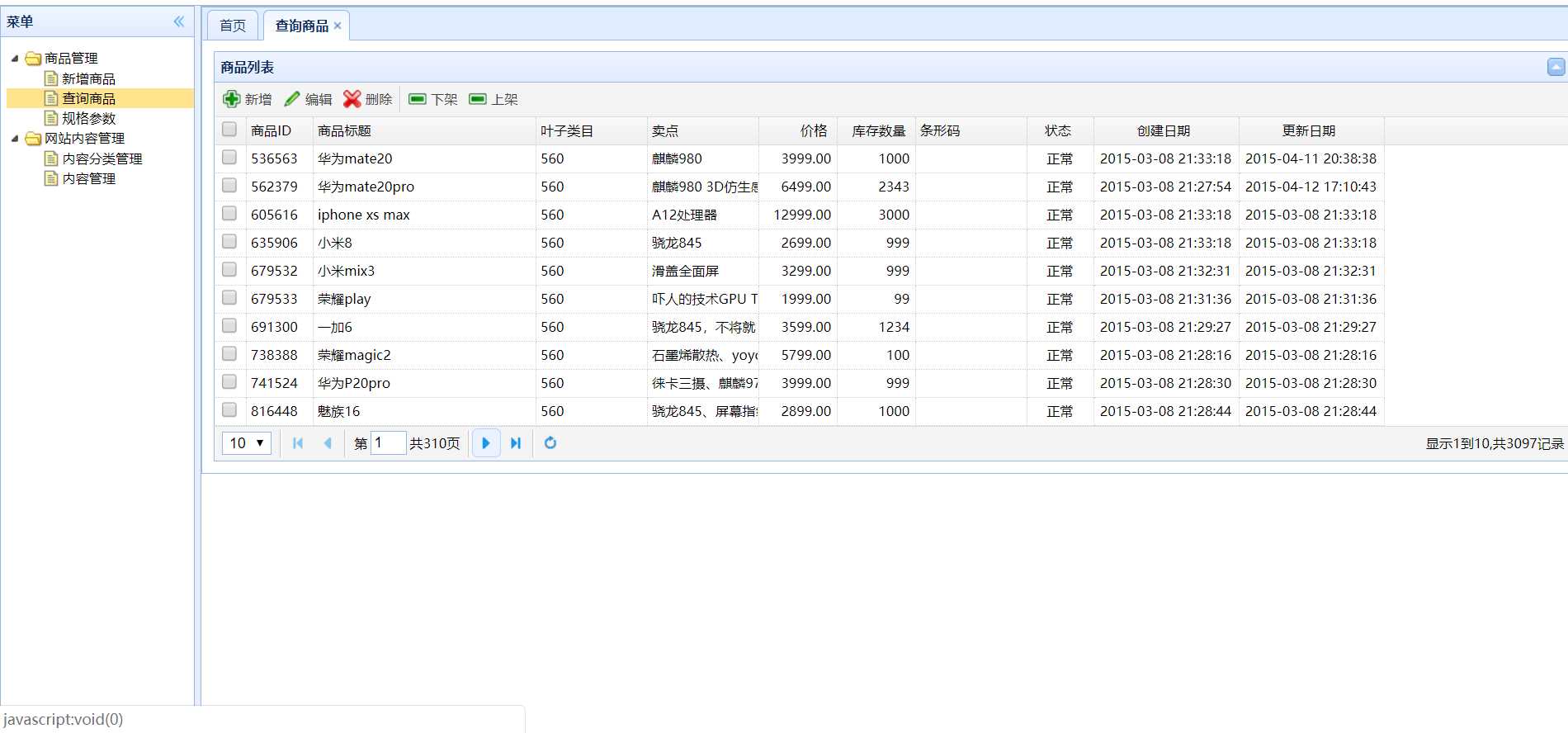Switch to the 首页 tab
Image resolution: width=1568 pixels, height=733 pixels.
(x=233, y=26)
